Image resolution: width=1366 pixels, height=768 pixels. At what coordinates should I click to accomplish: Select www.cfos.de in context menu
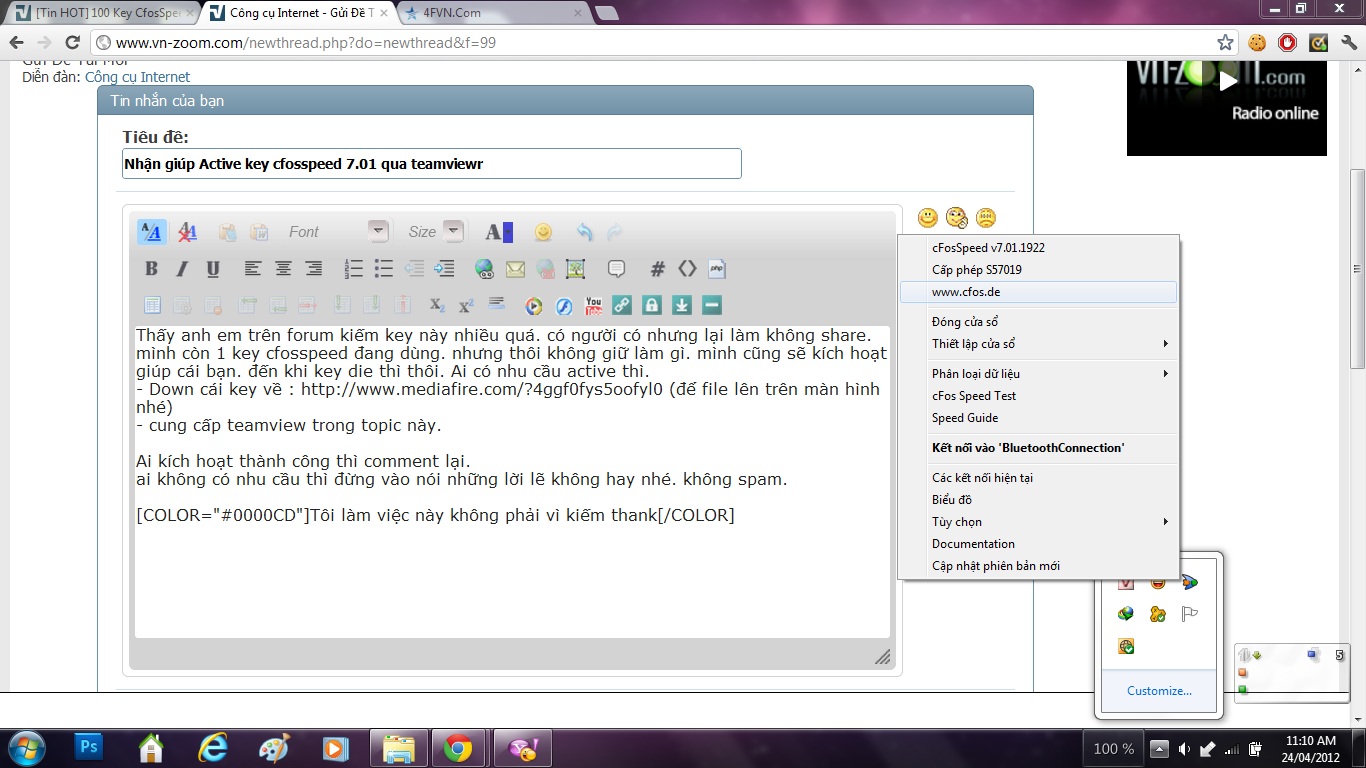(x=1038, y=292)
